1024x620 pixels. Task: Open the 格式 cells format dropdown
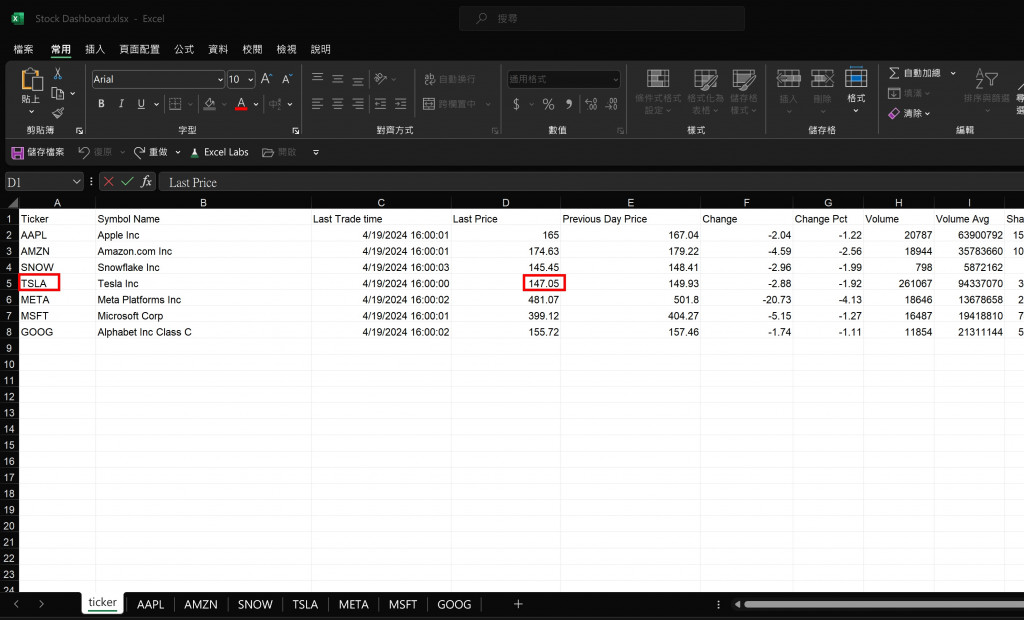pyautogui.click(x=856, y=90)
